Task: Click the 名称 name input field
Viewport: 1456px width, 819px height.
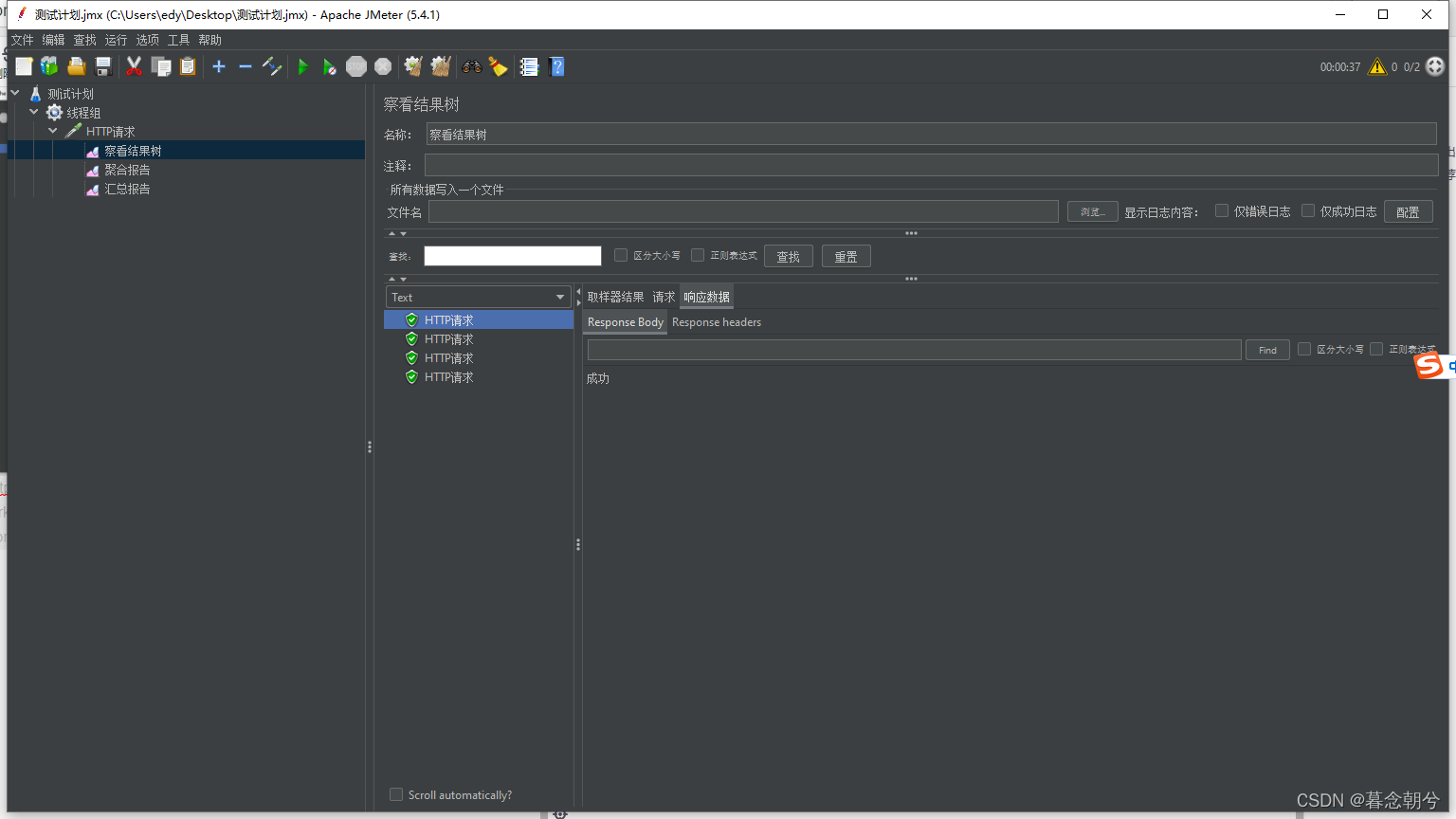Action: 931,134
